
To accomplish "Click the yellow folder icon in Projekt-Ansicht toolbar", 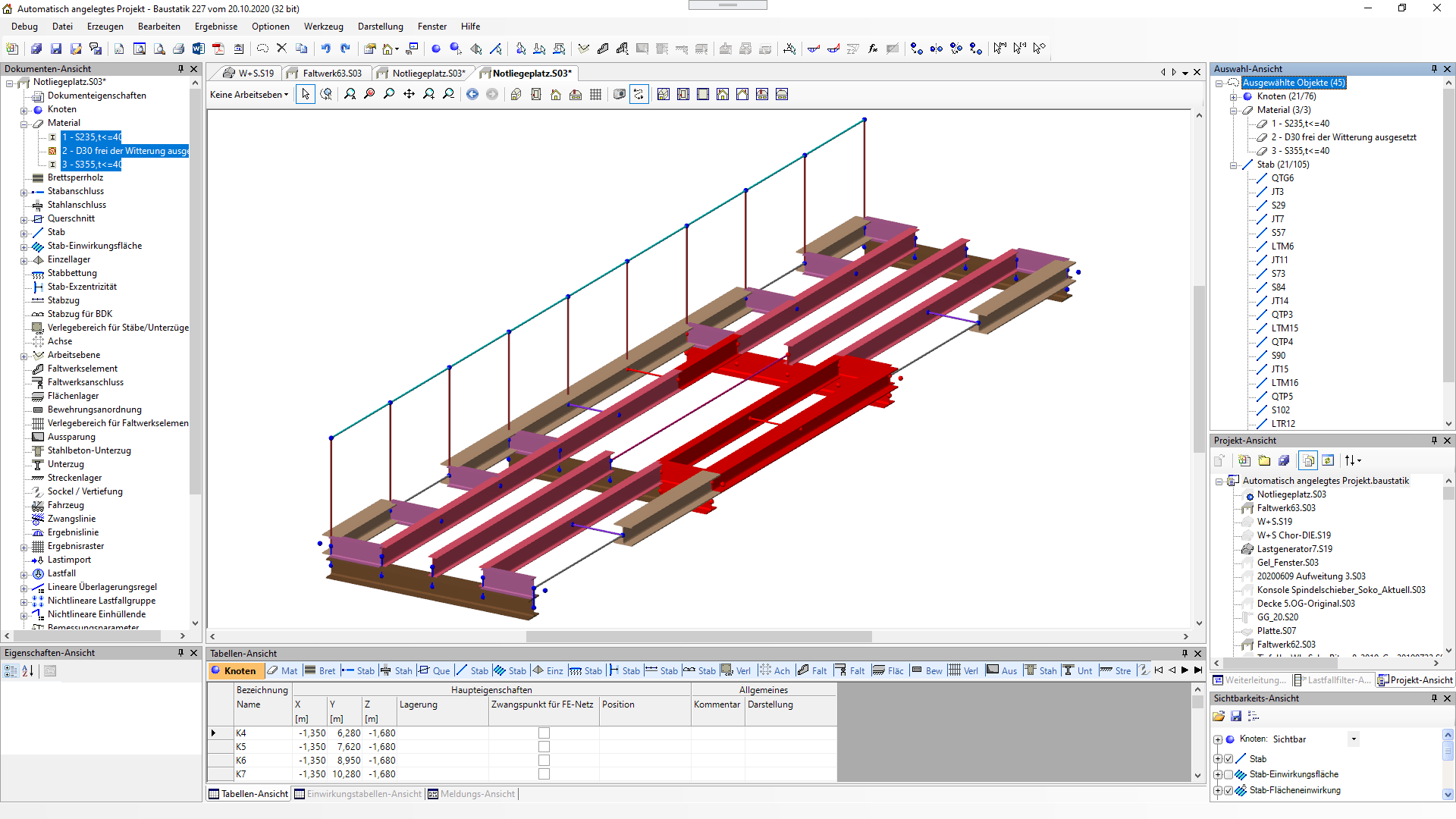I will click(1264, 460).
